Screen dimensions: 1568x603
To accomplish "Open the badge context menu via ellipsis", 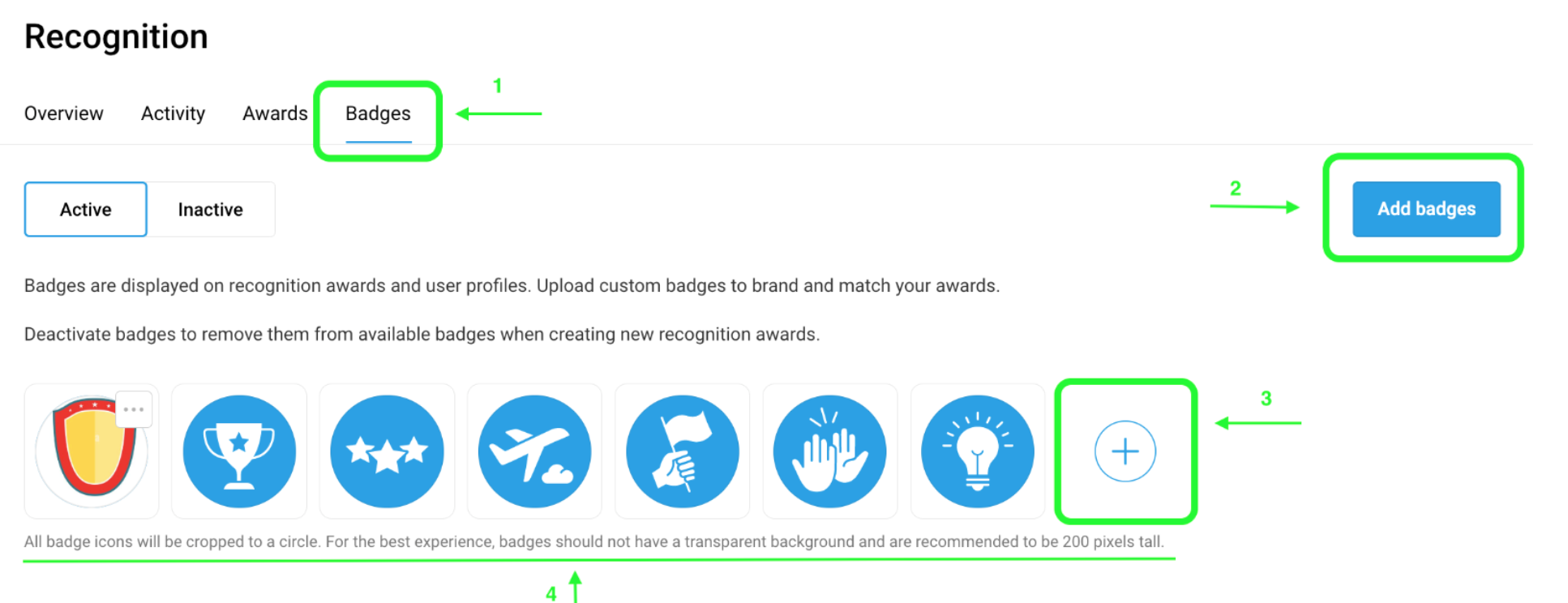I will coord(134,408).
